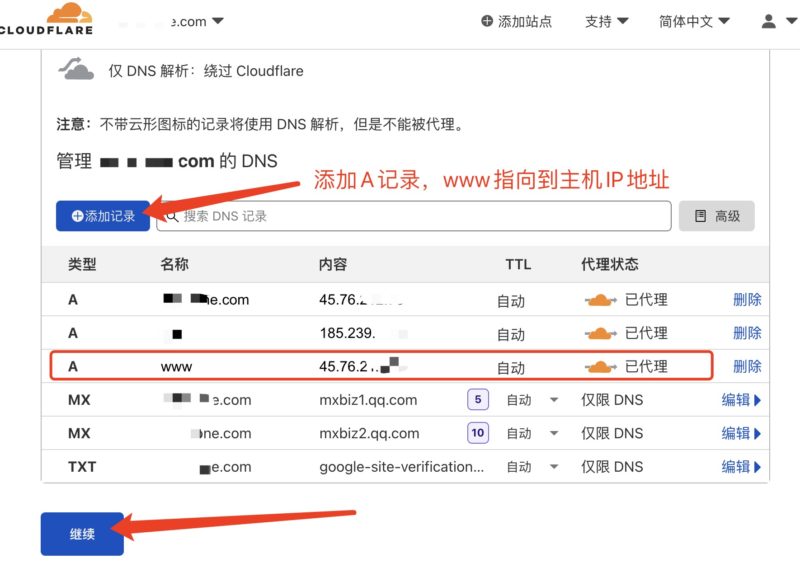Viewport: 800px width, 572px height.
Task: Toggle proxy cloud for the www A record
Action: [x=601, y=367]
